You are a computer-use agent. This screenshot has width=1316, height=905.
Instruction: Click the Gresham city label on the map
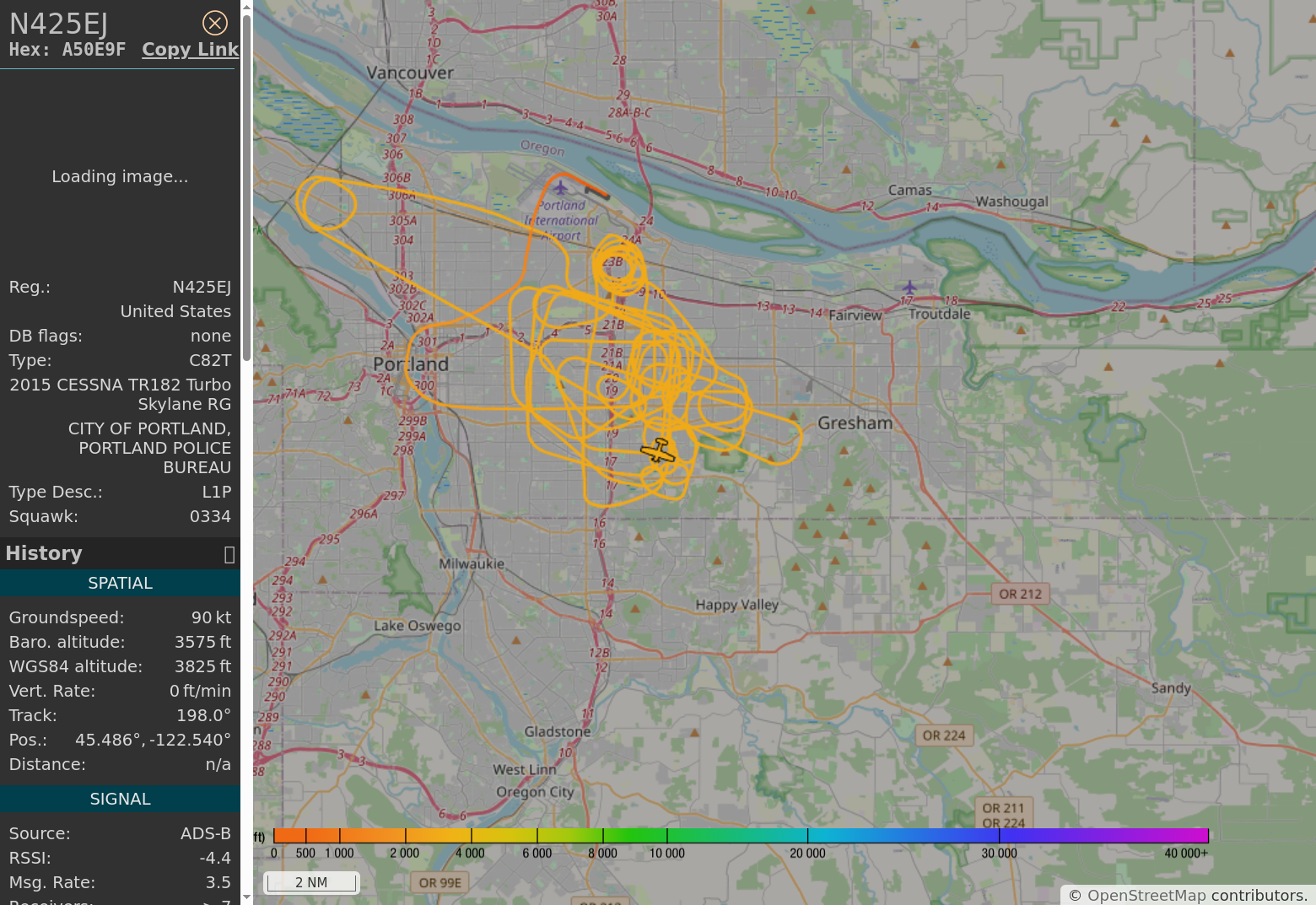pos(855,423)
